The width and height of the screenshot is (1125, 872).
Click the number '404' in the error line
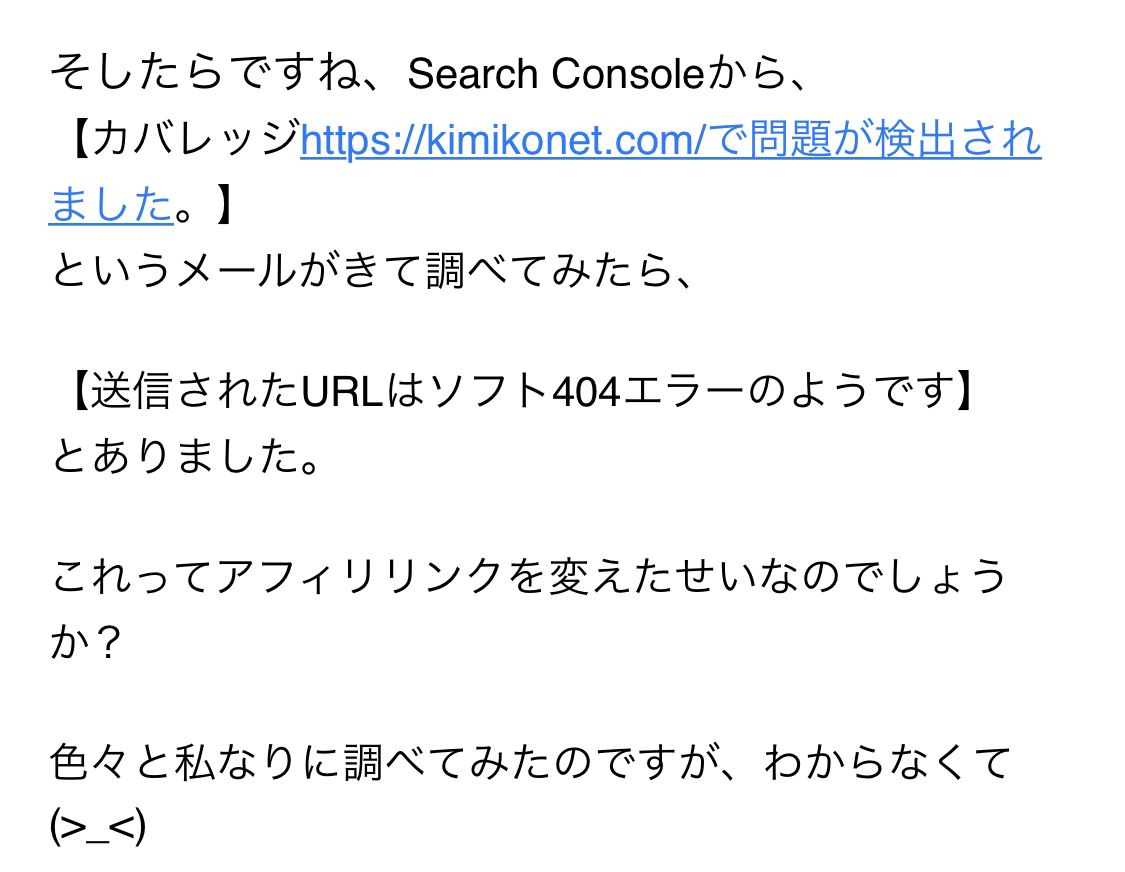click(586, 393)
